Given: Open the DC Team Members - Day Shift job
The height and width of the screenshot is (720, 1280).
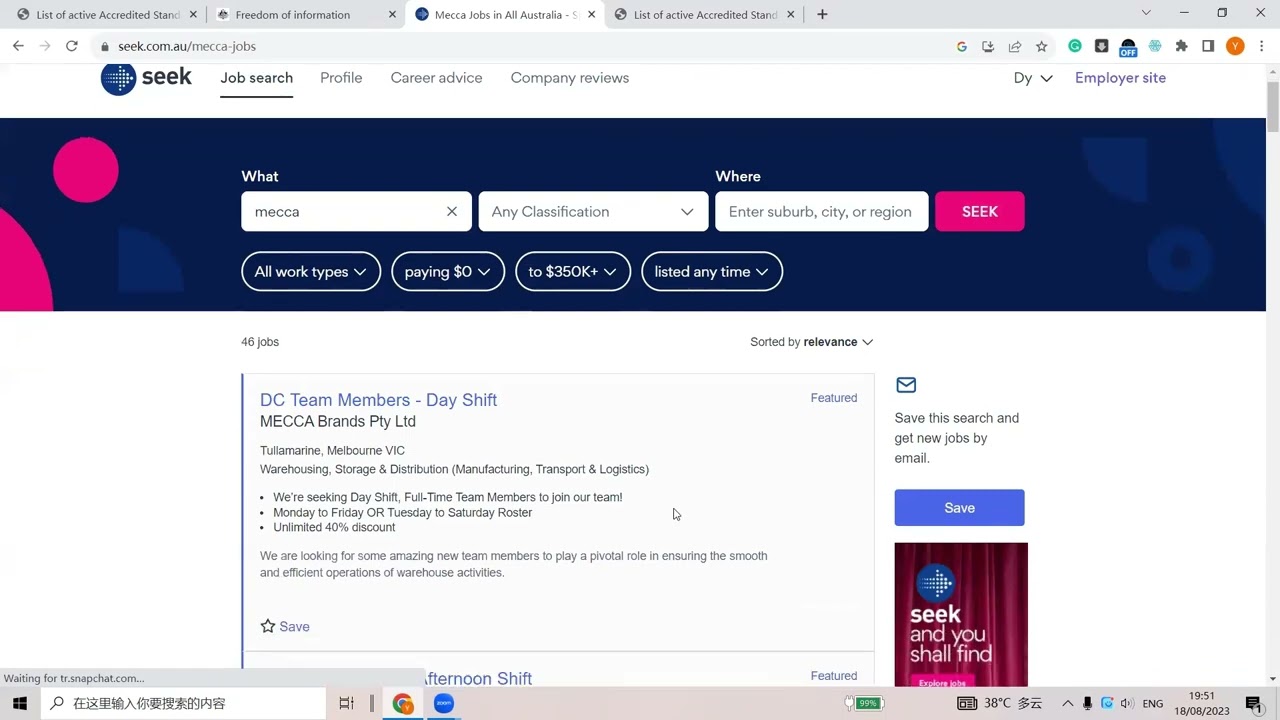Looking at the screenshot, I should [x=378, y=400].
